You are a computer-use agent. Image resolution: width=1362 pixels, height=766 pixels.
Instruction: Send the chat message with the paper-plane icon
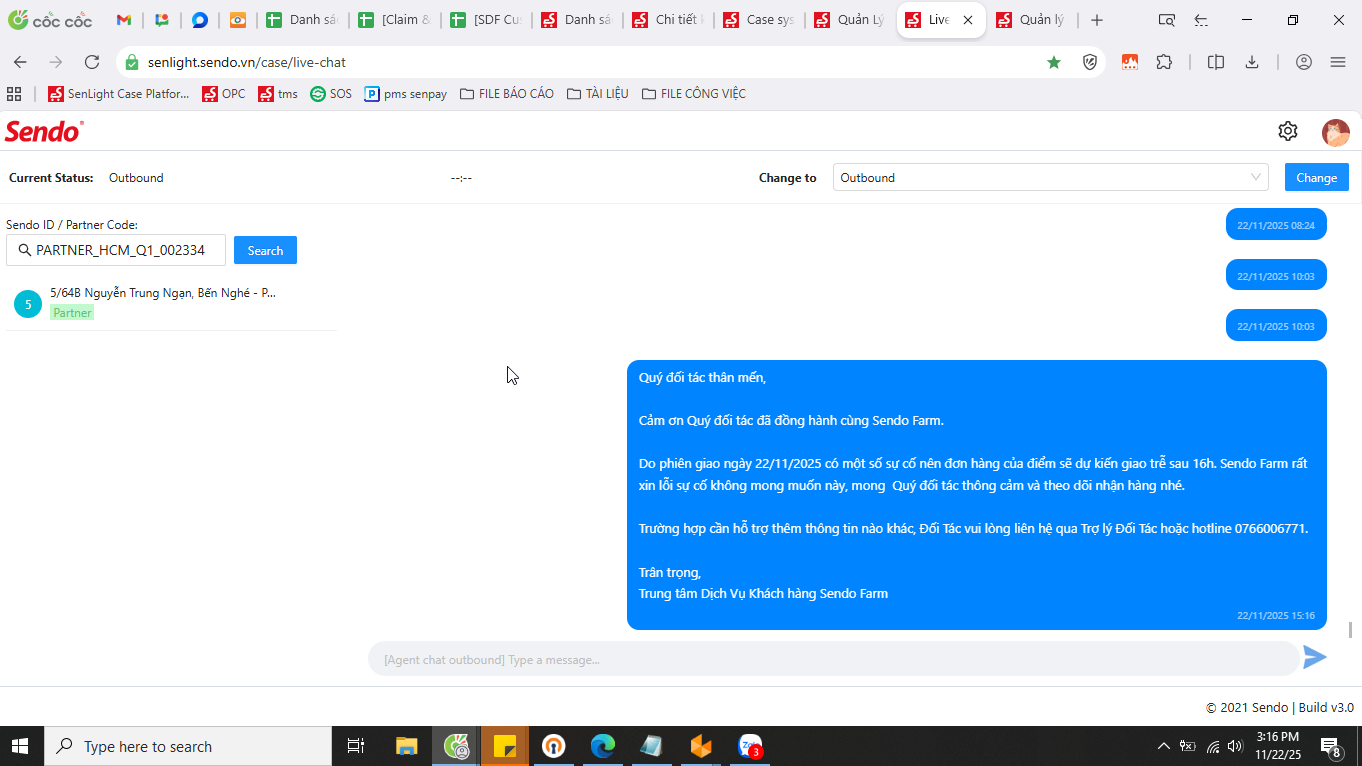point(1315,657)
